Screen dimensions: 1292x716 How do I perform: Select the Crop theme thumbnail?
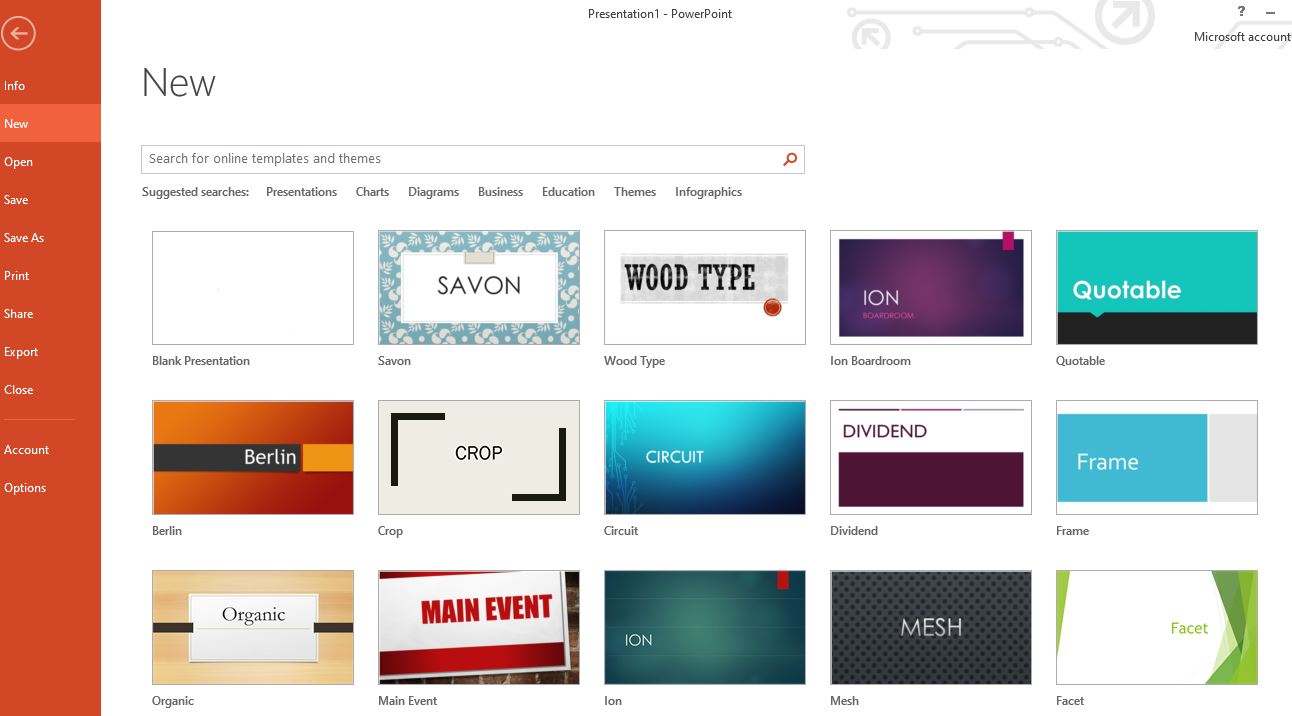point(479,458)
